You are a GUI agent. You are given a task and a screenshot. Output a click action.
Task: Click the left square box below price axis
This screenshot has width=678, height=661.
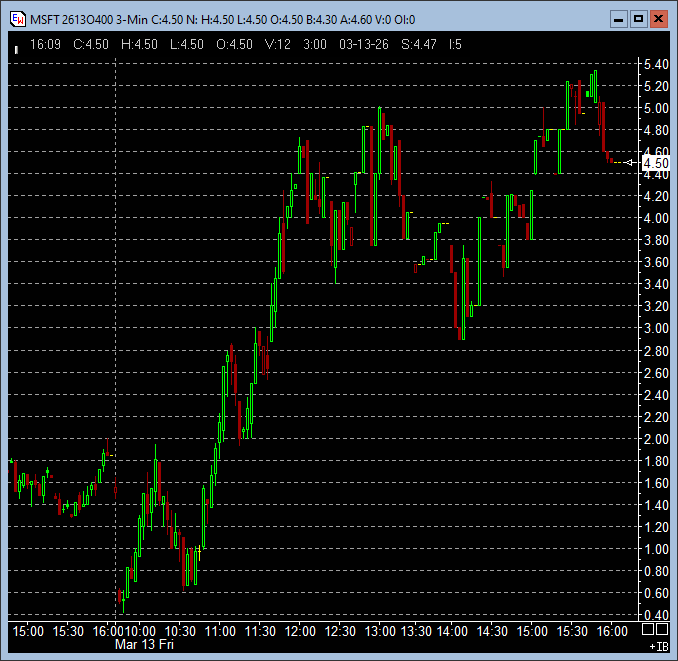pos(647,630)
